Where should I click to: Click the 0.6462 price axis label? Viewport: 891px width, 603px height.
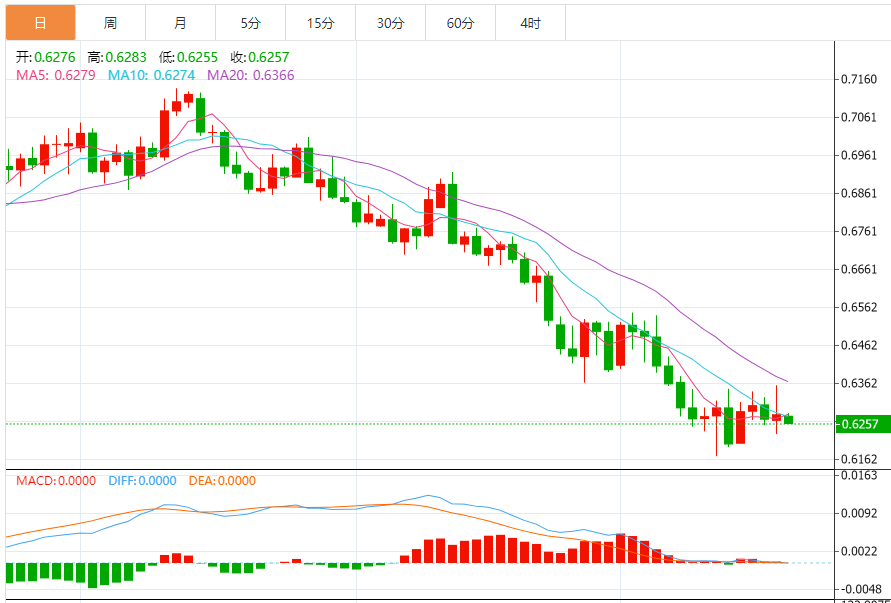click(859, 345)
